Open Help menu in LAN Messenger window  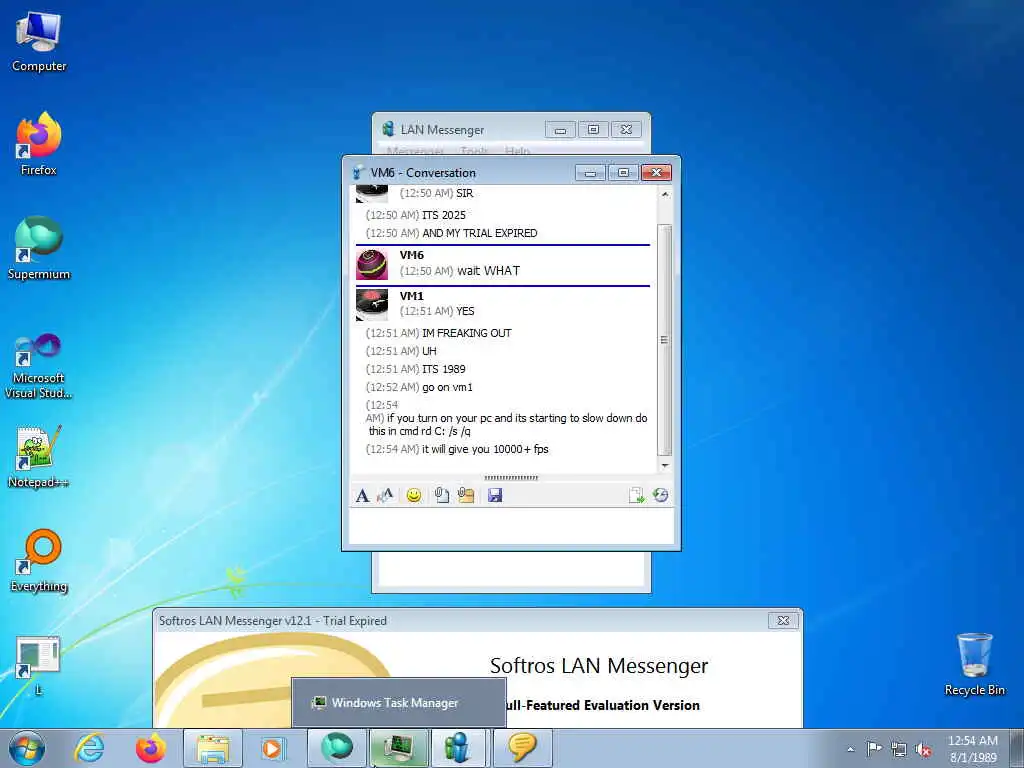click(x=517, y=151)
